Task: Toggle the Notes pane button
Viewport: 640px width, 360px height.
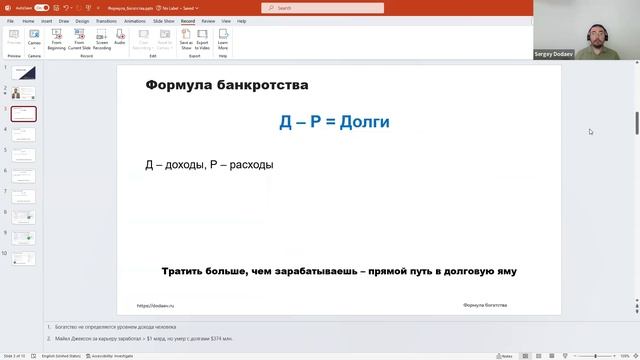Action: (x=504, y=356)
